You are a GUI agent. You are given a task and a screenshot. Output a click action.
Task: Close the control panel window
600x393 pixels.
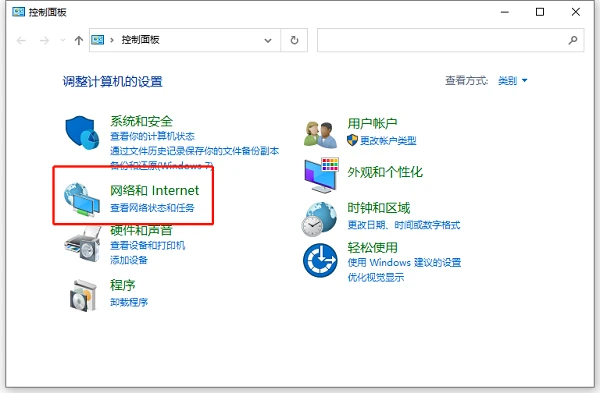[576, 12]
